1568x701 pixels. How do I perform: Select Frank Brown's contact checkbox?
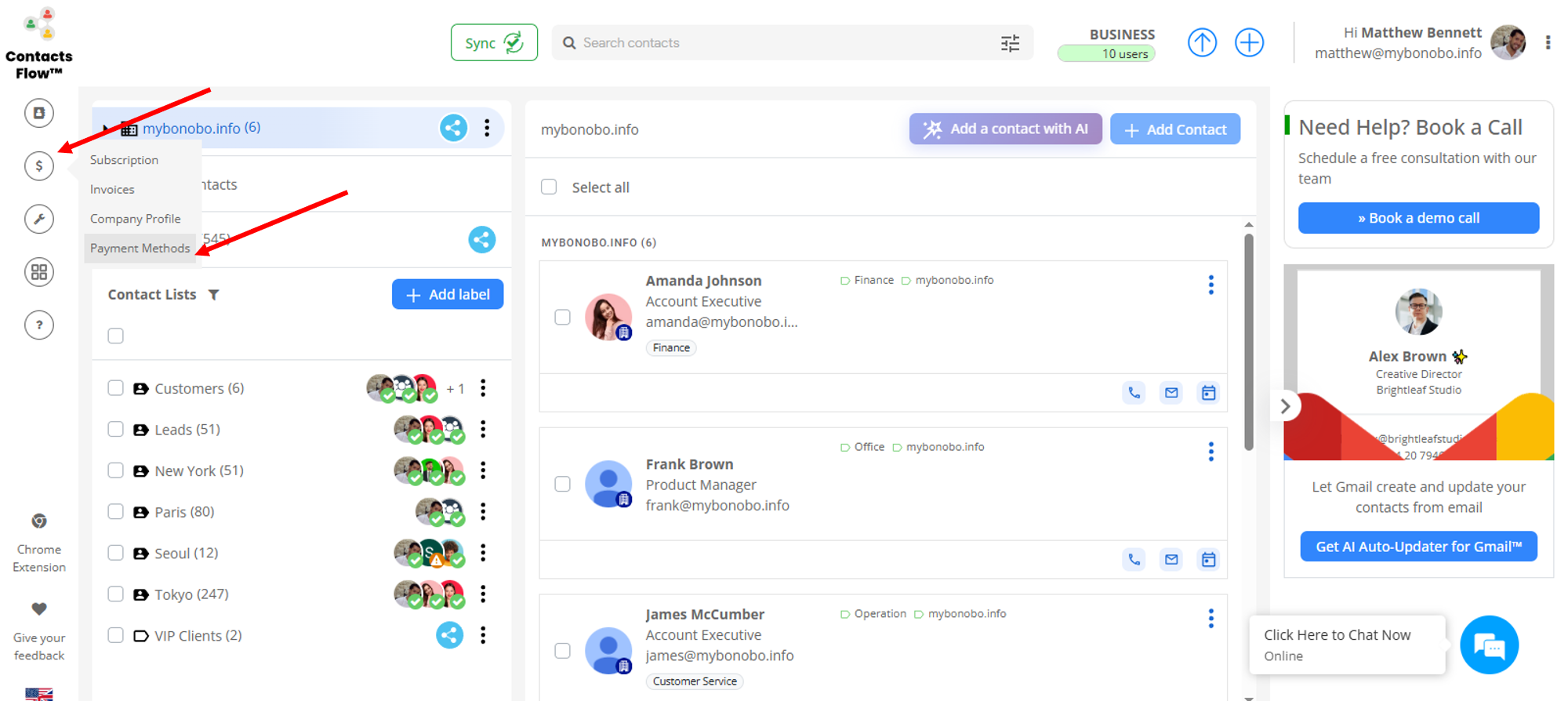562,484
